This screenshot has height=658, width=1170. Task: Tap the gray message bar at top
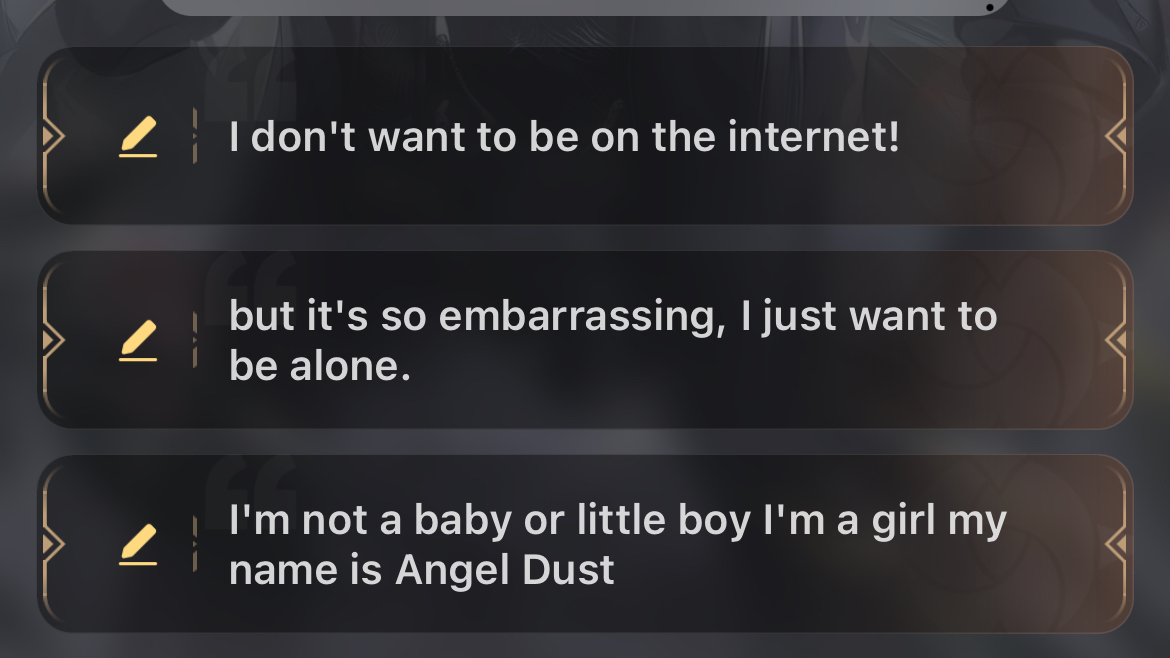(585, 7)
